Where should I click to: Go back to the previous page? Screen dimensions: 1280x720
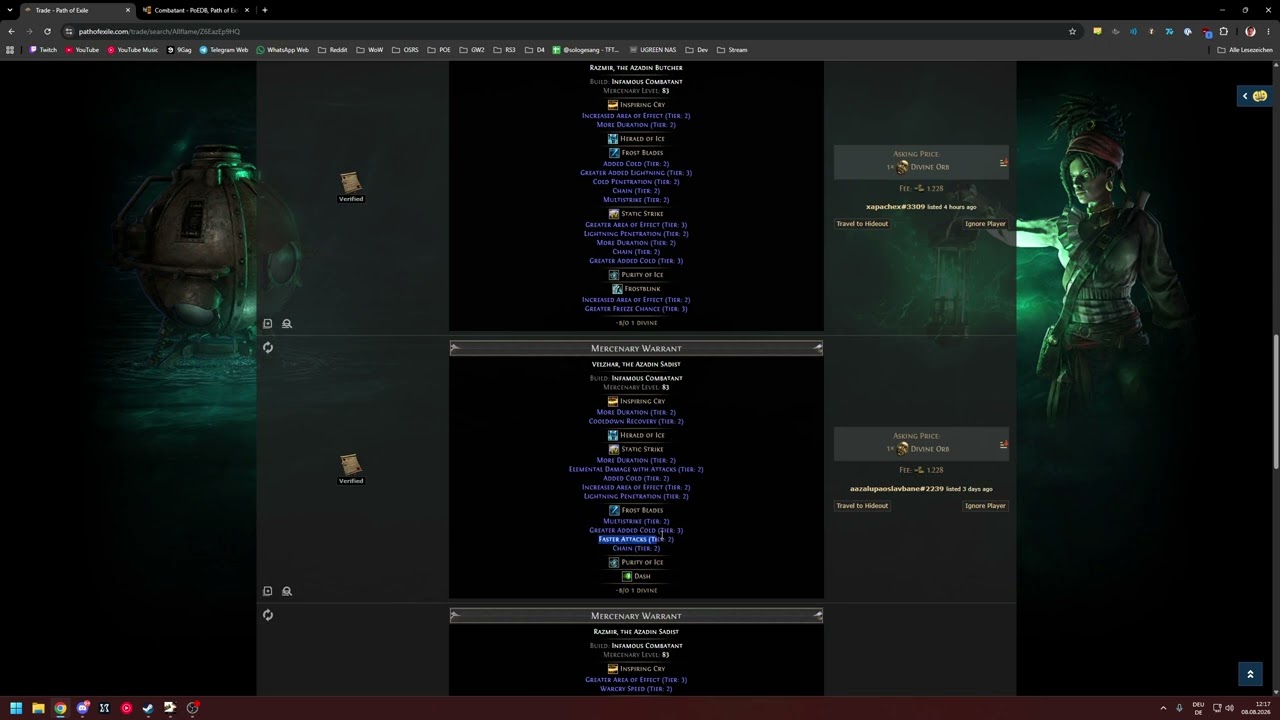[x=11, y=31]
